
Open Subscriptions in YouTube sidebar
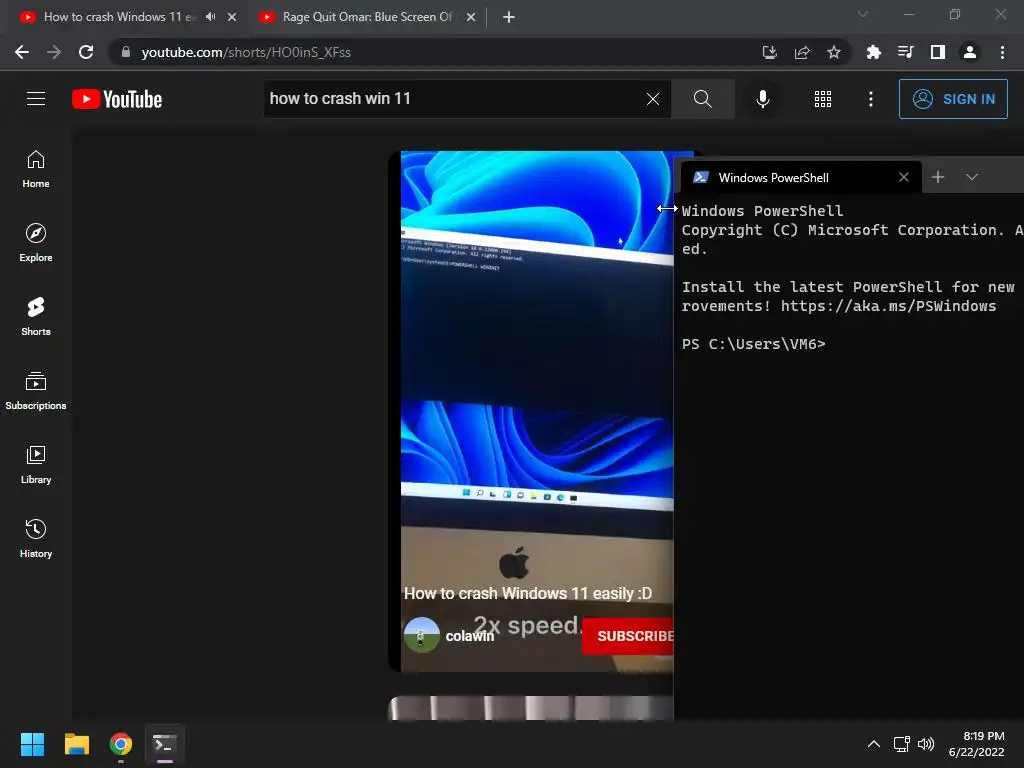(36, 391)
